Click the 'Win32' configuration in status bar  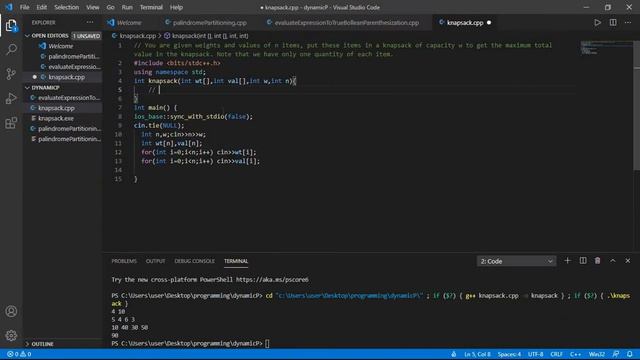click(596, 354)
